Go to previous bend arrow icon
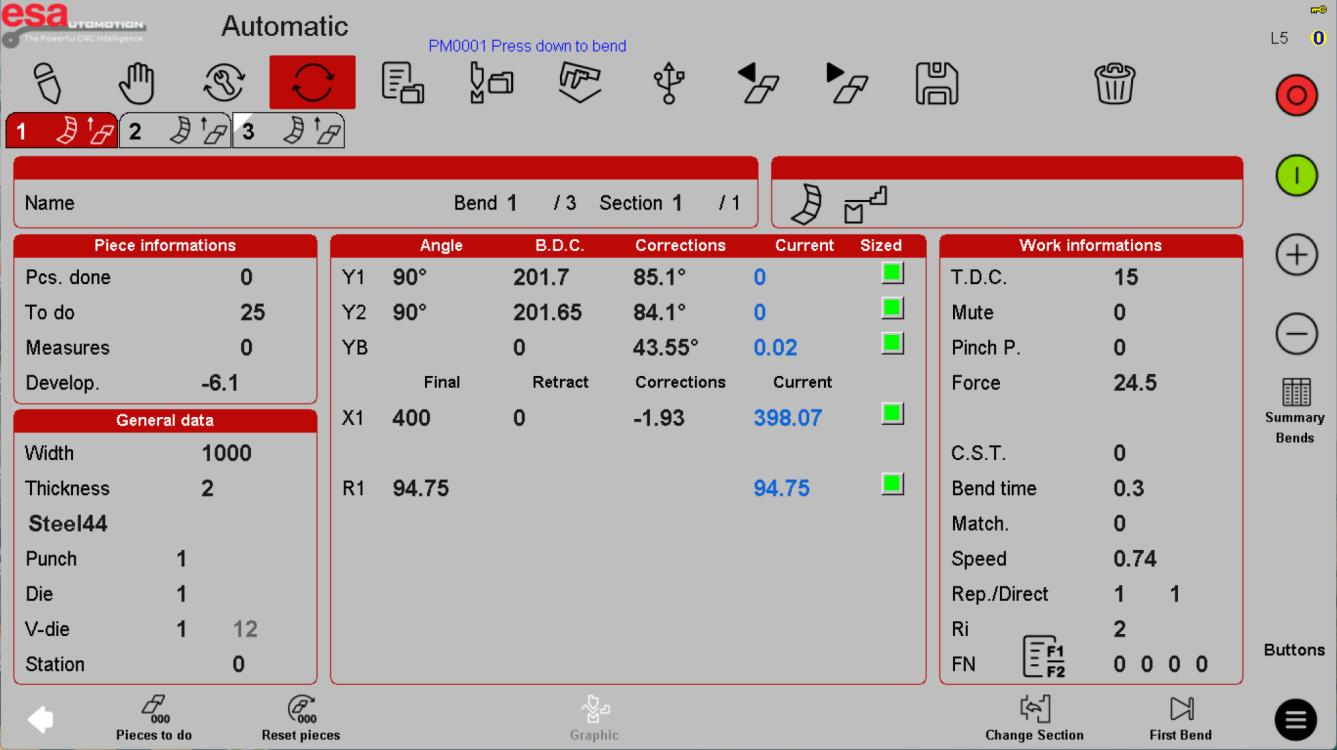The height and width of the screenshot is (750, 1337). pyautogui.click(x=758, y=83)
